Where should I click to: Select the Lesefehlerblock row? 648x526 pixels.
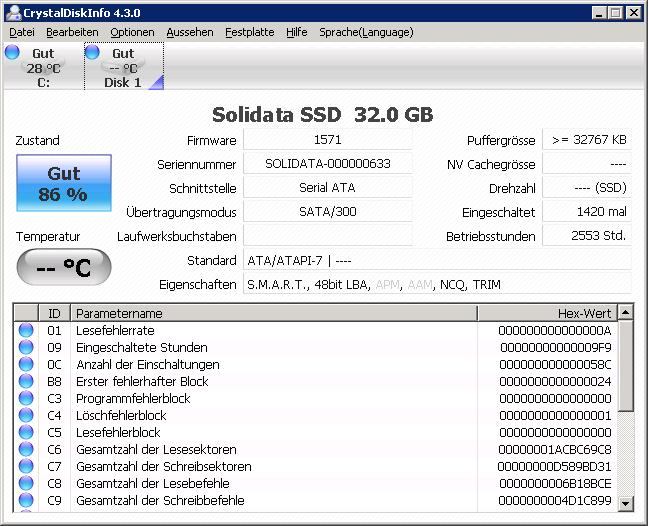(316, 432)
